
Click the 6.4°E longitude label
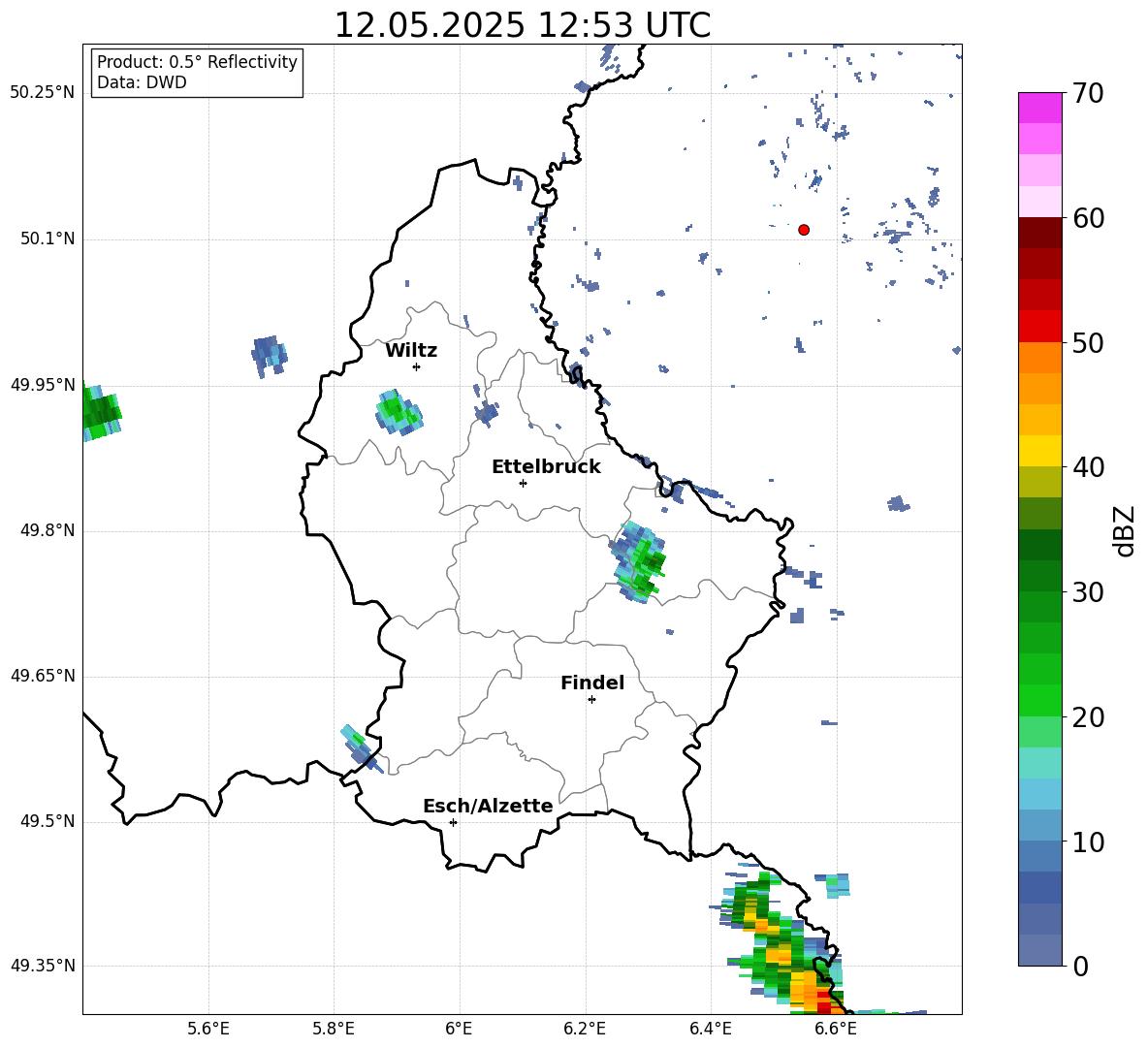pos(710,1029)
